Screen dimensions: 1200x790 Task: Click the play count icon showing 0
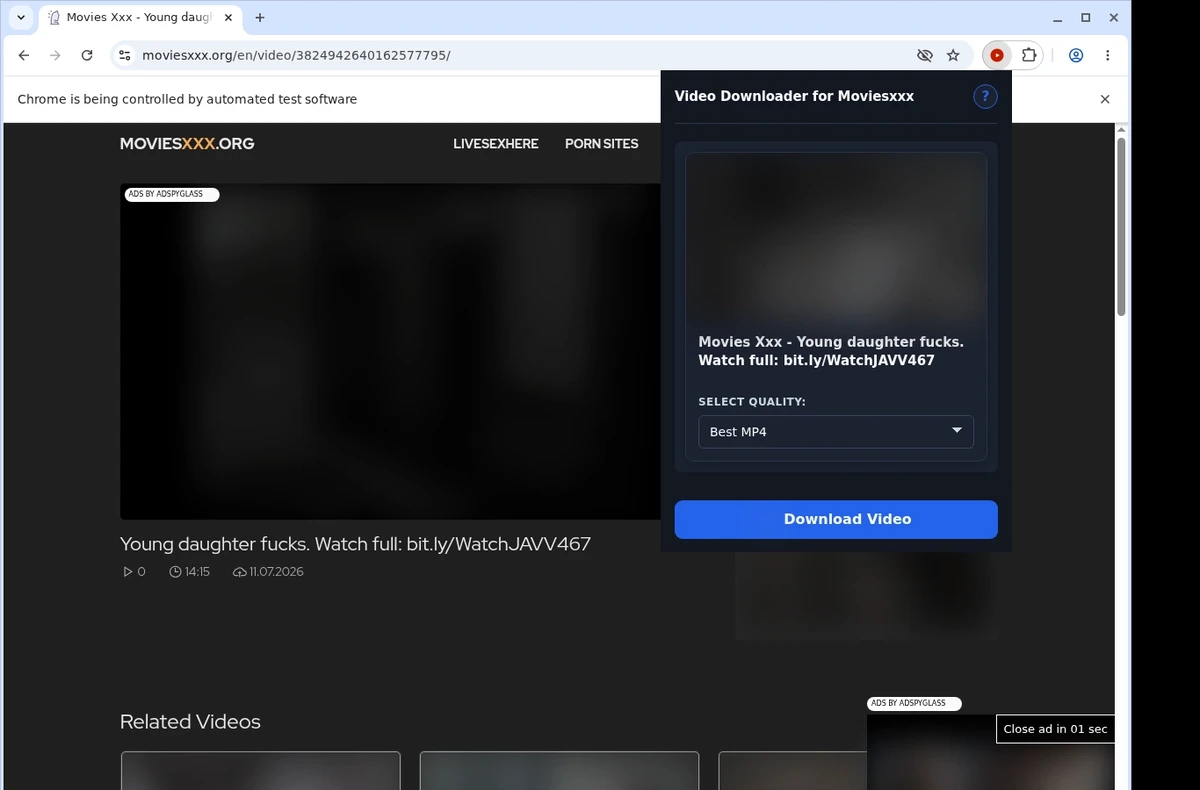[x=128, y=572]
